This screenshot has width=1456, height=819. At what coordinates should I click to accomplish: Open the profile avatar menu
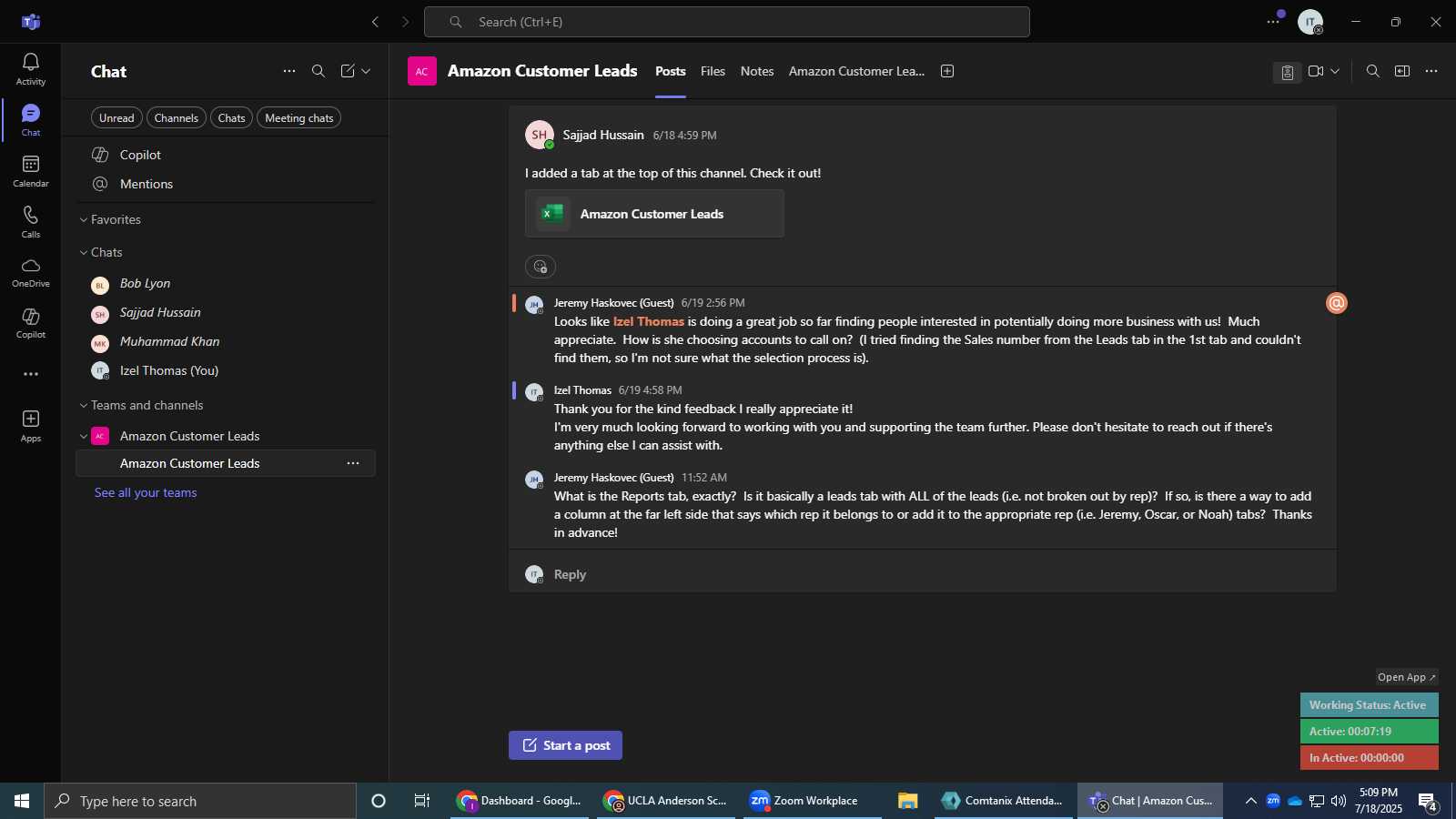(x=1310, y=22)
